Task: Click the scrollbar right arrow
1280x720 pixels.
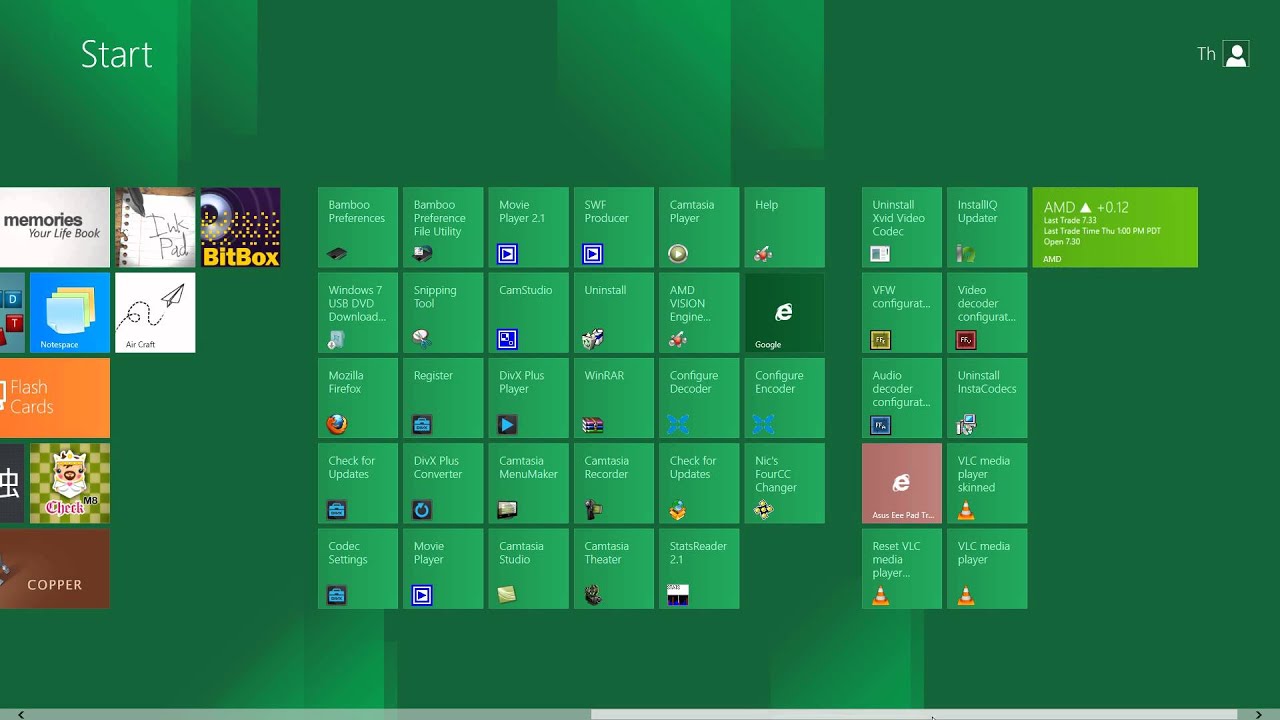Action: click(1258, 715)
